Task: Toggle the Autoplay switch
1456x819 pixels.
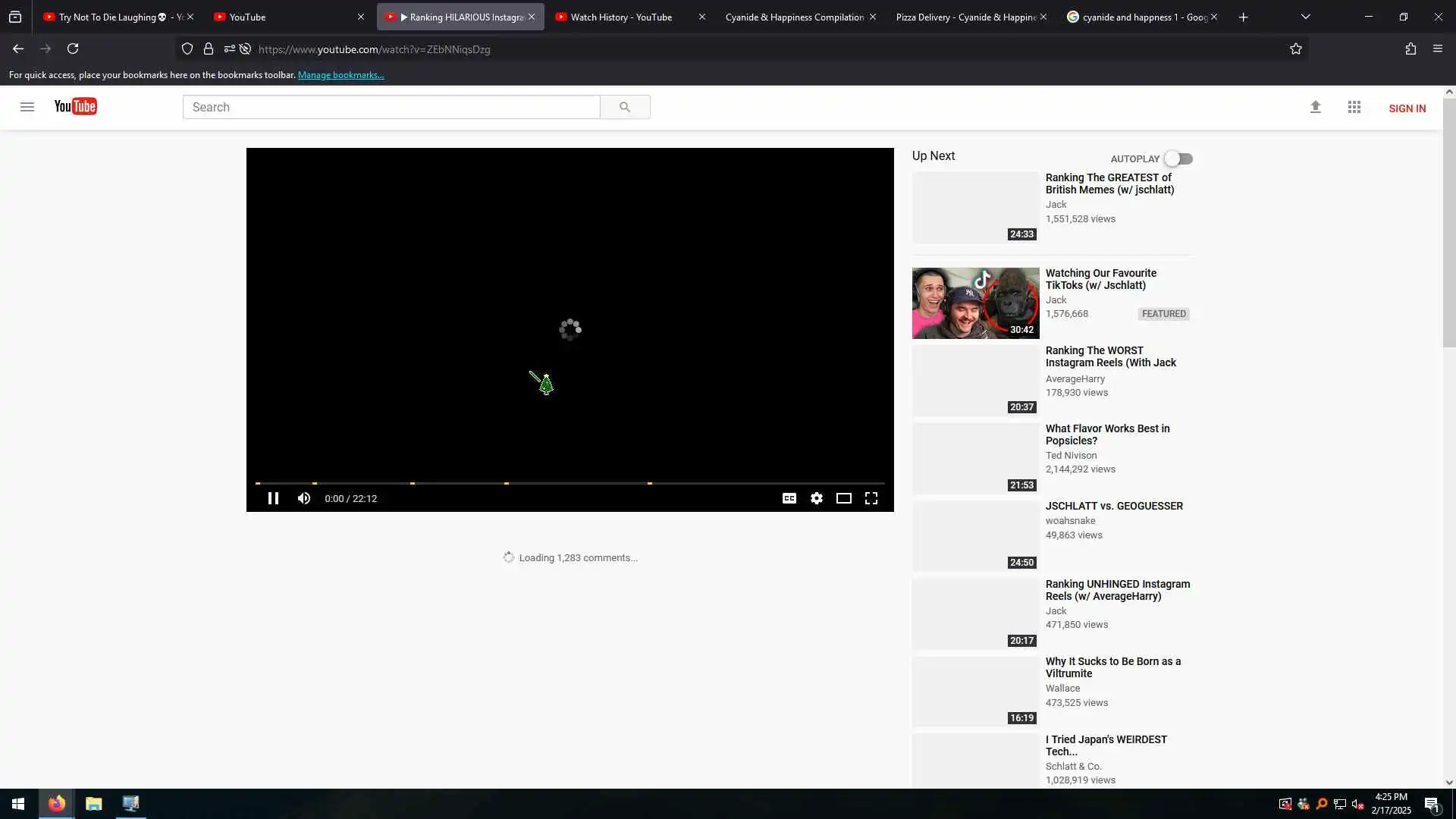Action: point(1178,158)
